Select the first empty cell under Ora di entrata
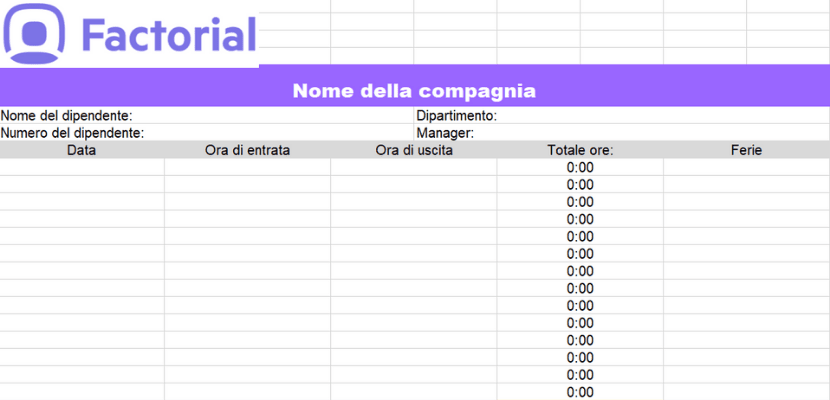 (247, 167)
